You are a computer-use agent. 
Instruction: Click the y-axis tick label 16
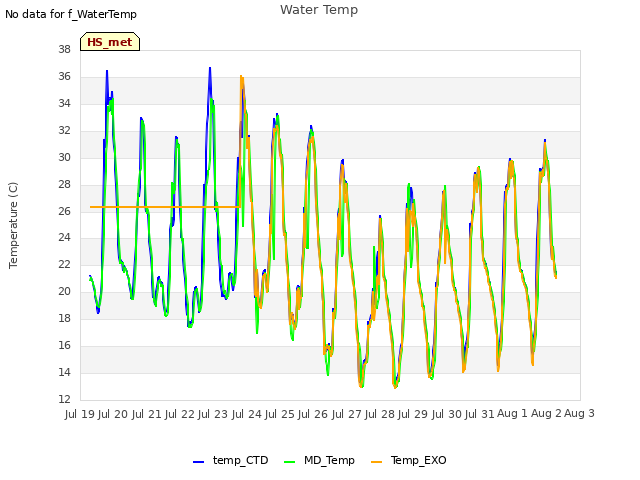[x=64, y=345]
